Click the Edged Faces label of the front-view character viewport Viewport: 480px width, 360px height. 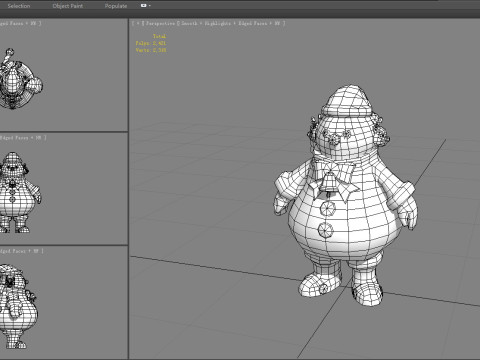[13, 137]
